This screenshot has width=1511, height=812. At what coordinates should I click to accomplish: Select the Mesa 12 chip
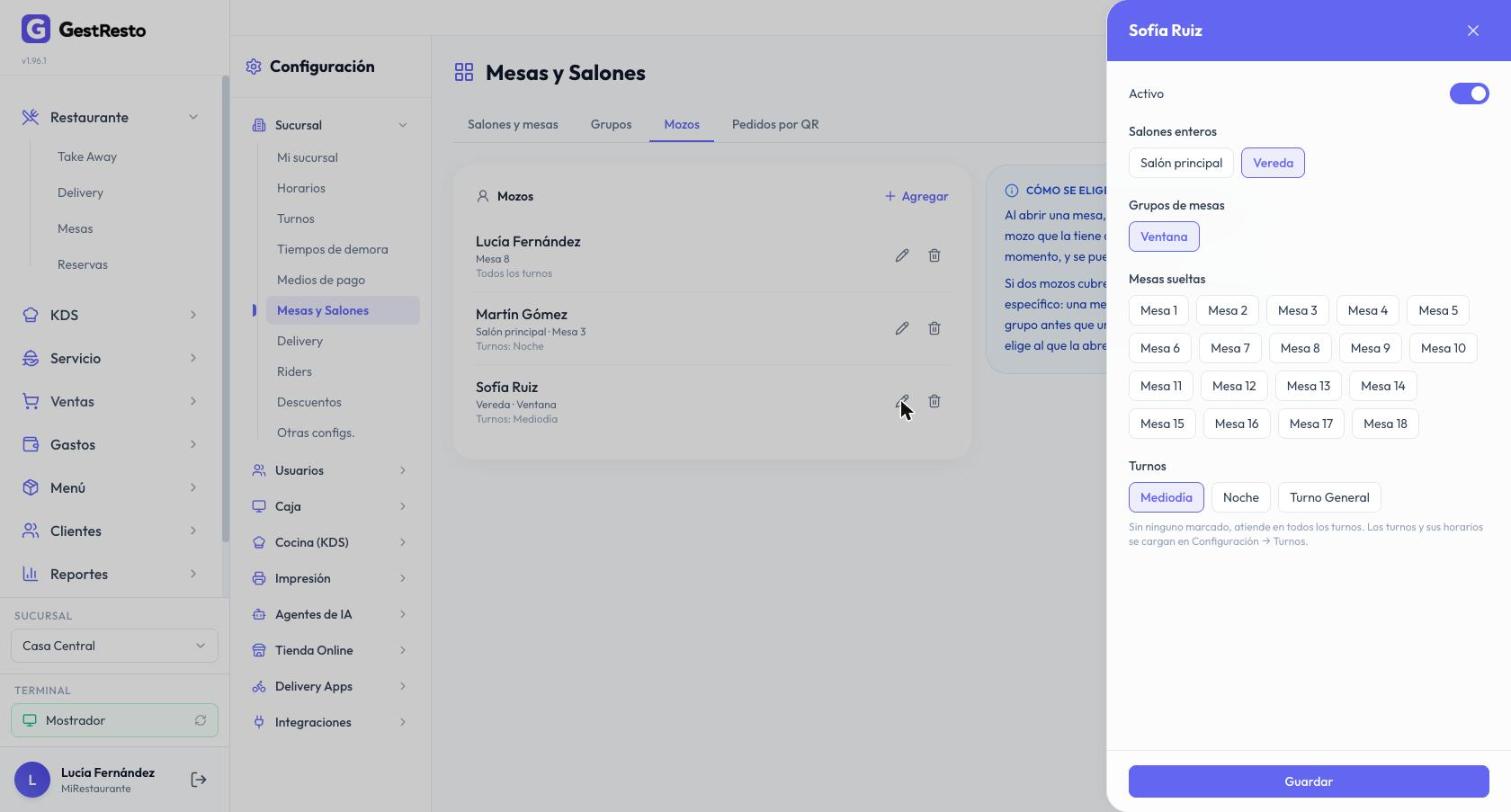1234,386
